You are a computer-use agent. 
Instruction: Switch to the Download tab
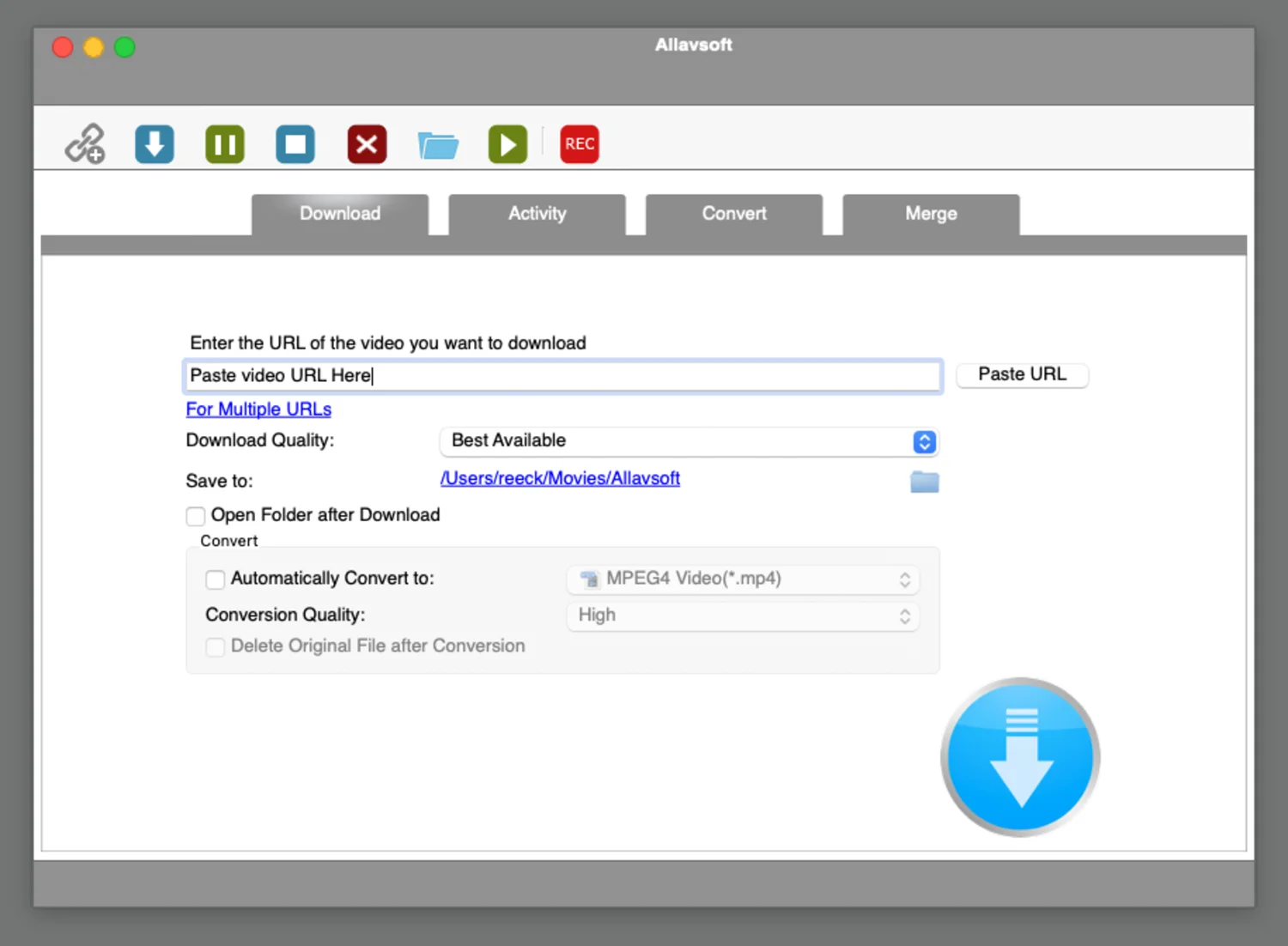[340, 214]
